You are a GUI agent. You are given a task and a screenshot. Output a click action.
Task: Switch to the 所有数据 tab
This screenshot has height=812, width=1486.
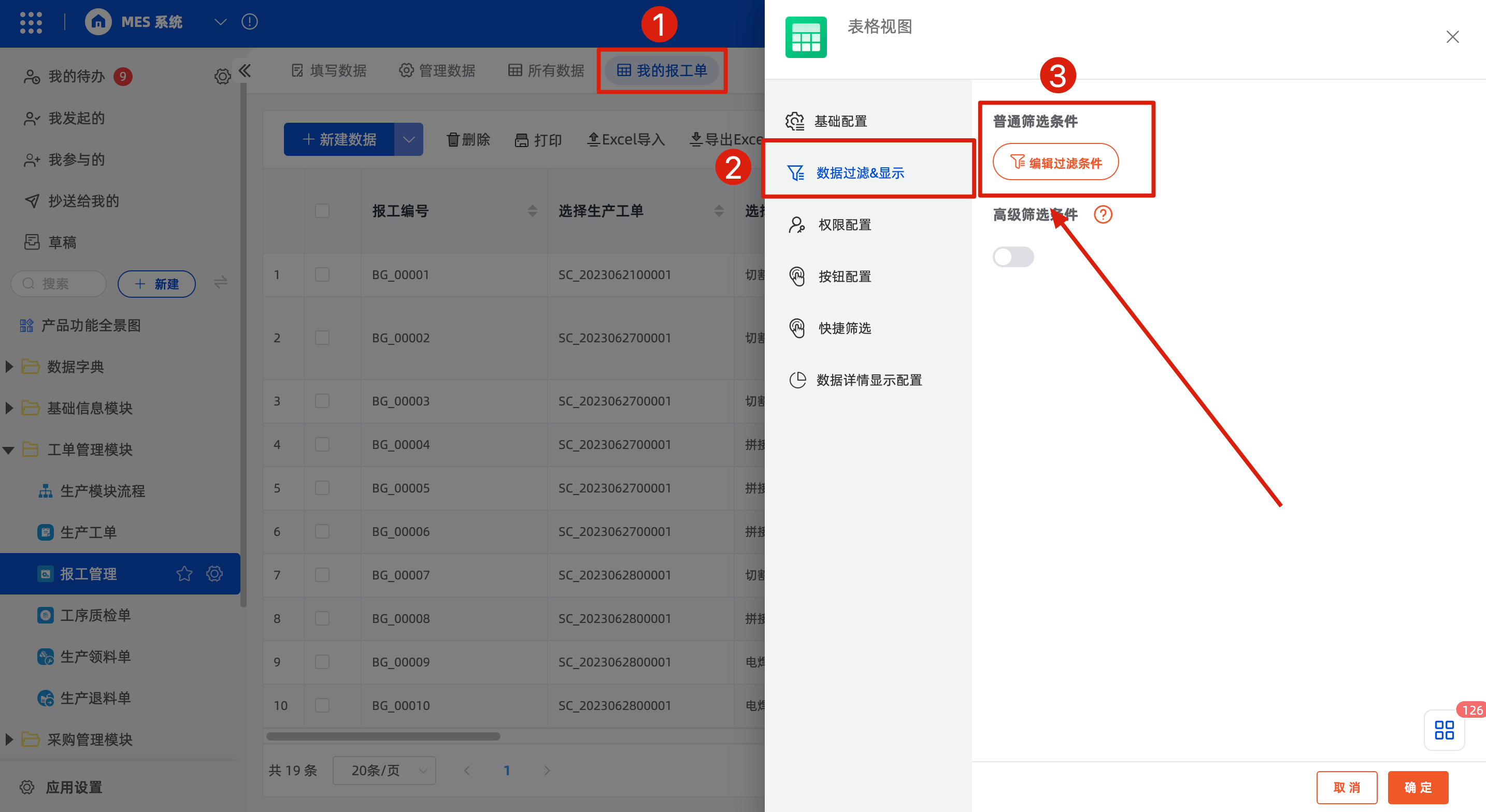coord(546,70)
